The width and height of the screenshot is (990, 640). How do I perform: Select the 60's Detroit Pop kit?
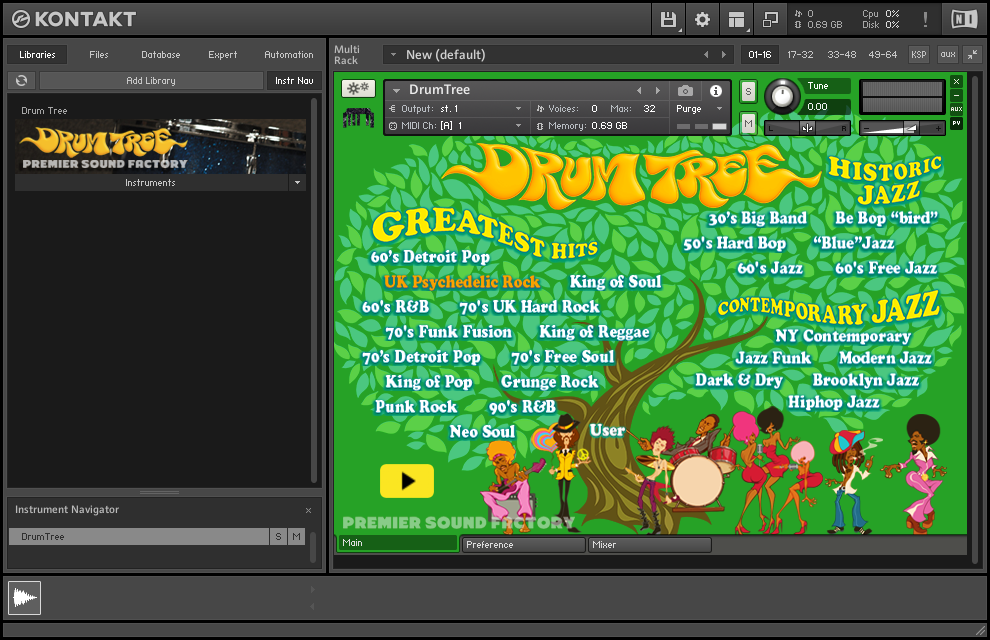(430, 257)
